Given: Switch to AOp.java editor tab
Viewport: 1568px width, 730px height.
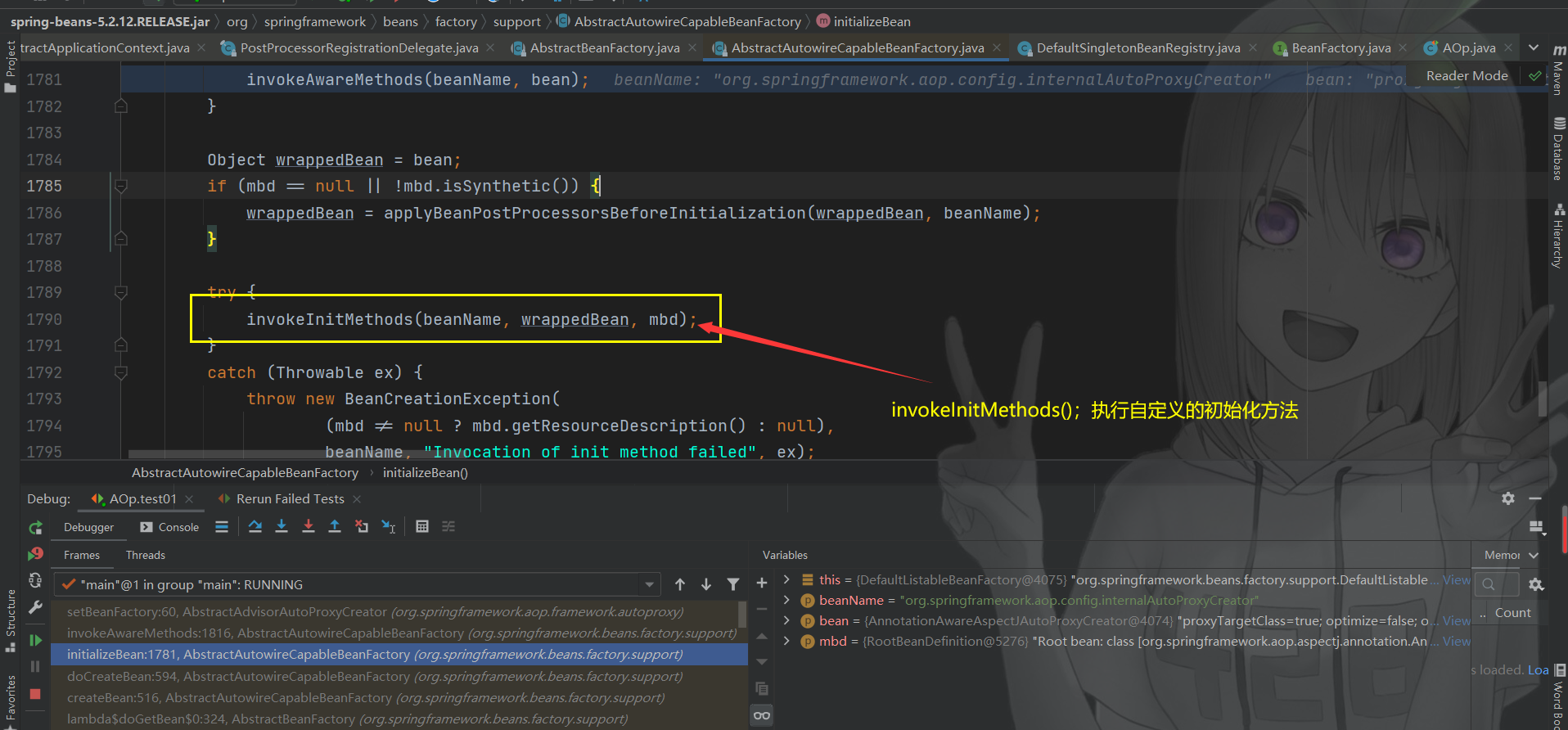Looking at the screenshot, I should (x=1468, y=47).
